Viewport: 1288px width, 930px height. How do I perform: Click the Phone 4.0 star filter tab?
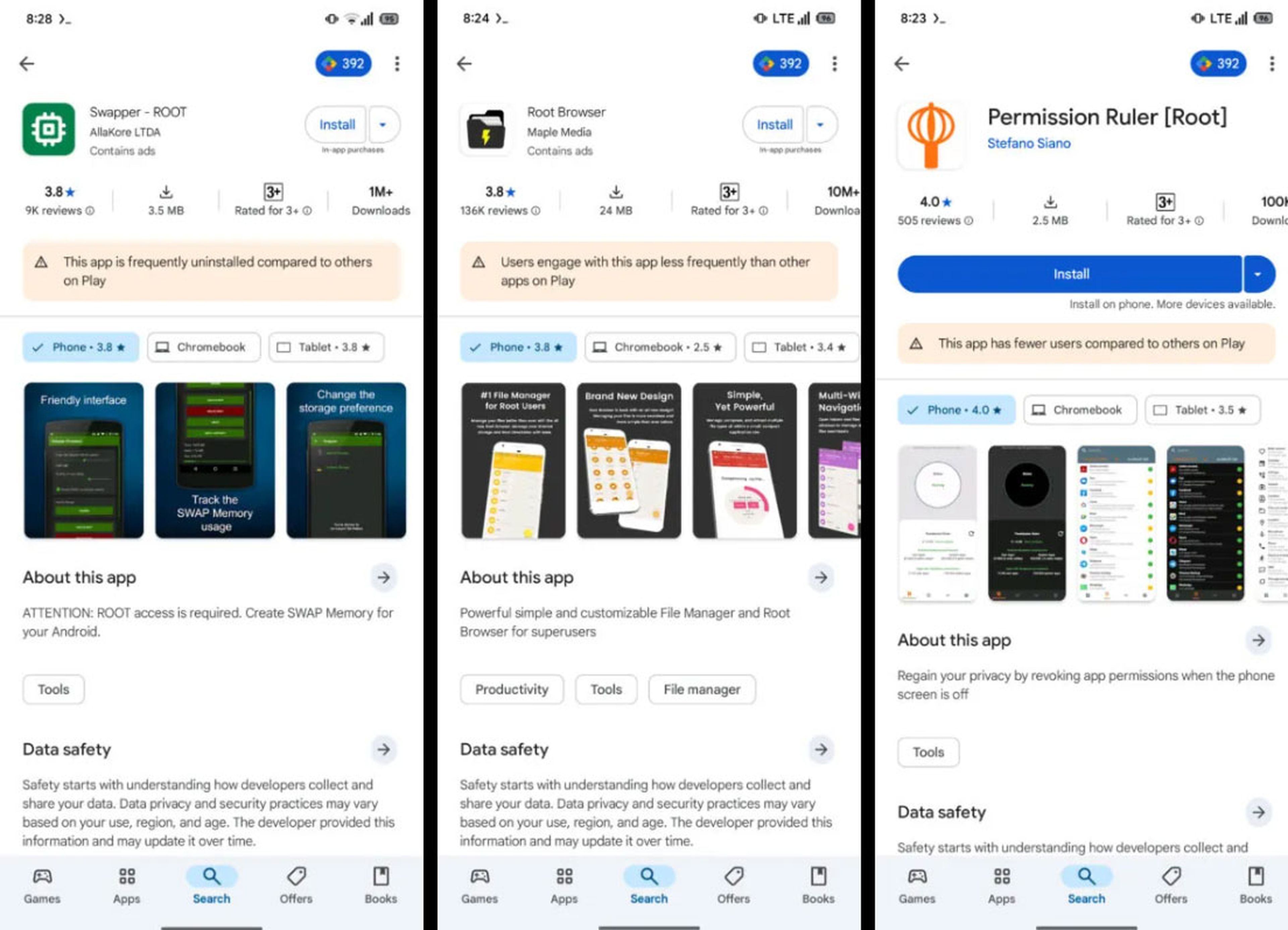(955, 409)
